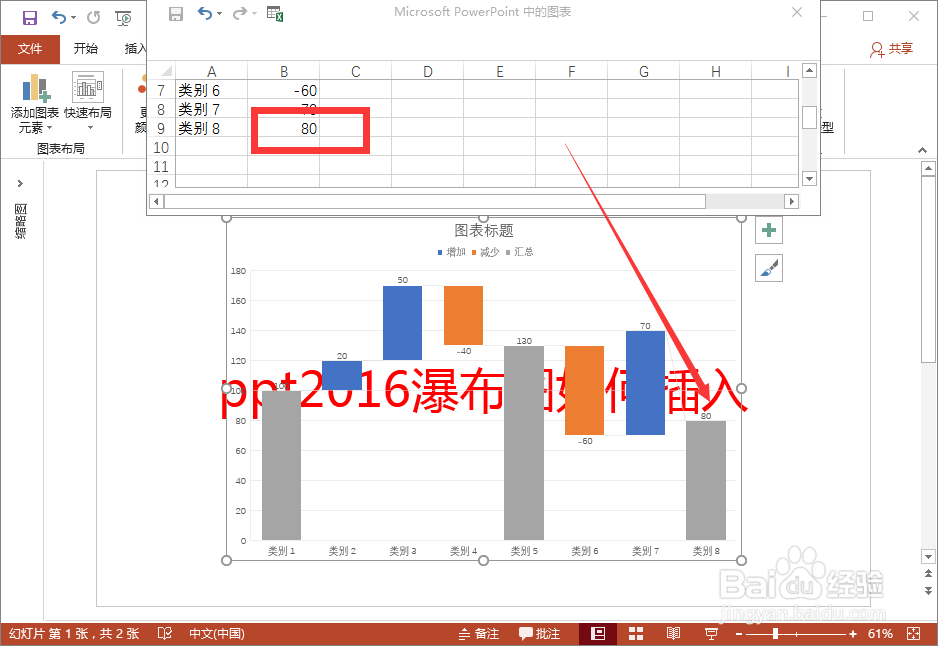Switch to Slide Sorter view

click(636, 633)
